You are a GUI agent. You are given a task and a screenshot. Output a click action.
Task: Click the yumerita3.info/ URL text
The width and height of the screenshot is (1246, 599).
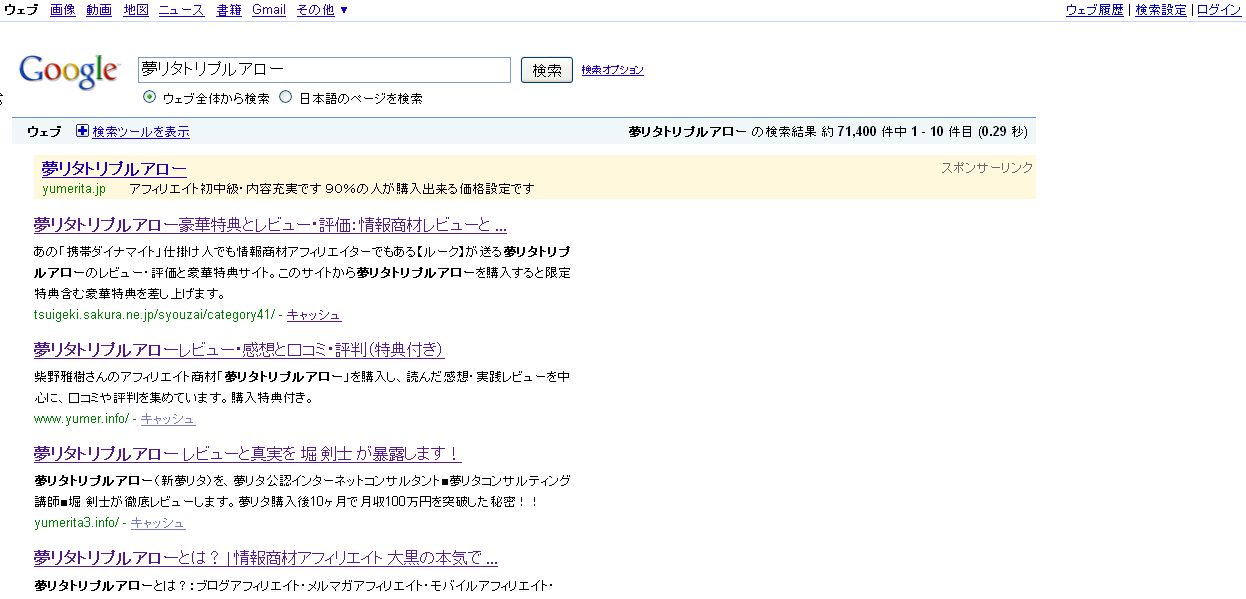pos(76,523)
